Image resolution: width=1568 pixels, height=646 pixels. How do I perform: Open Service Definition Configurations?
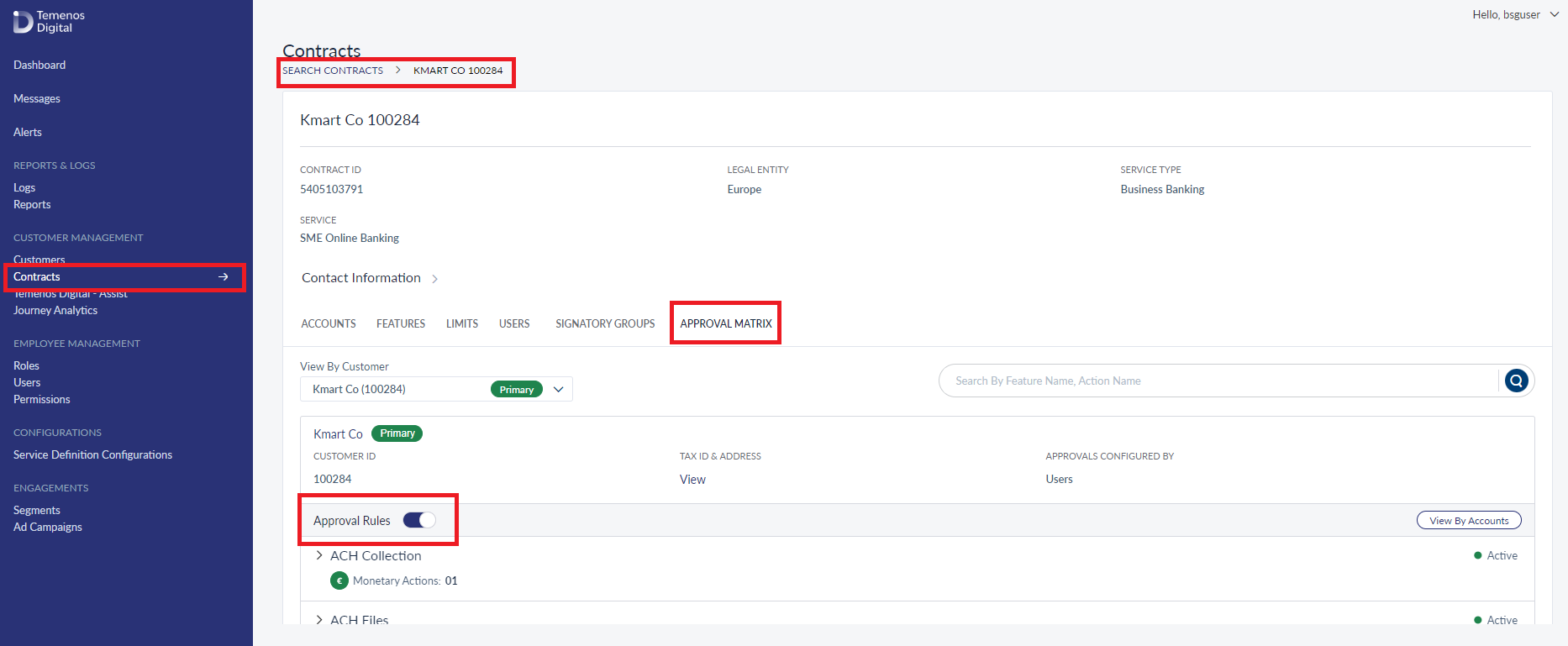point(92,454)
